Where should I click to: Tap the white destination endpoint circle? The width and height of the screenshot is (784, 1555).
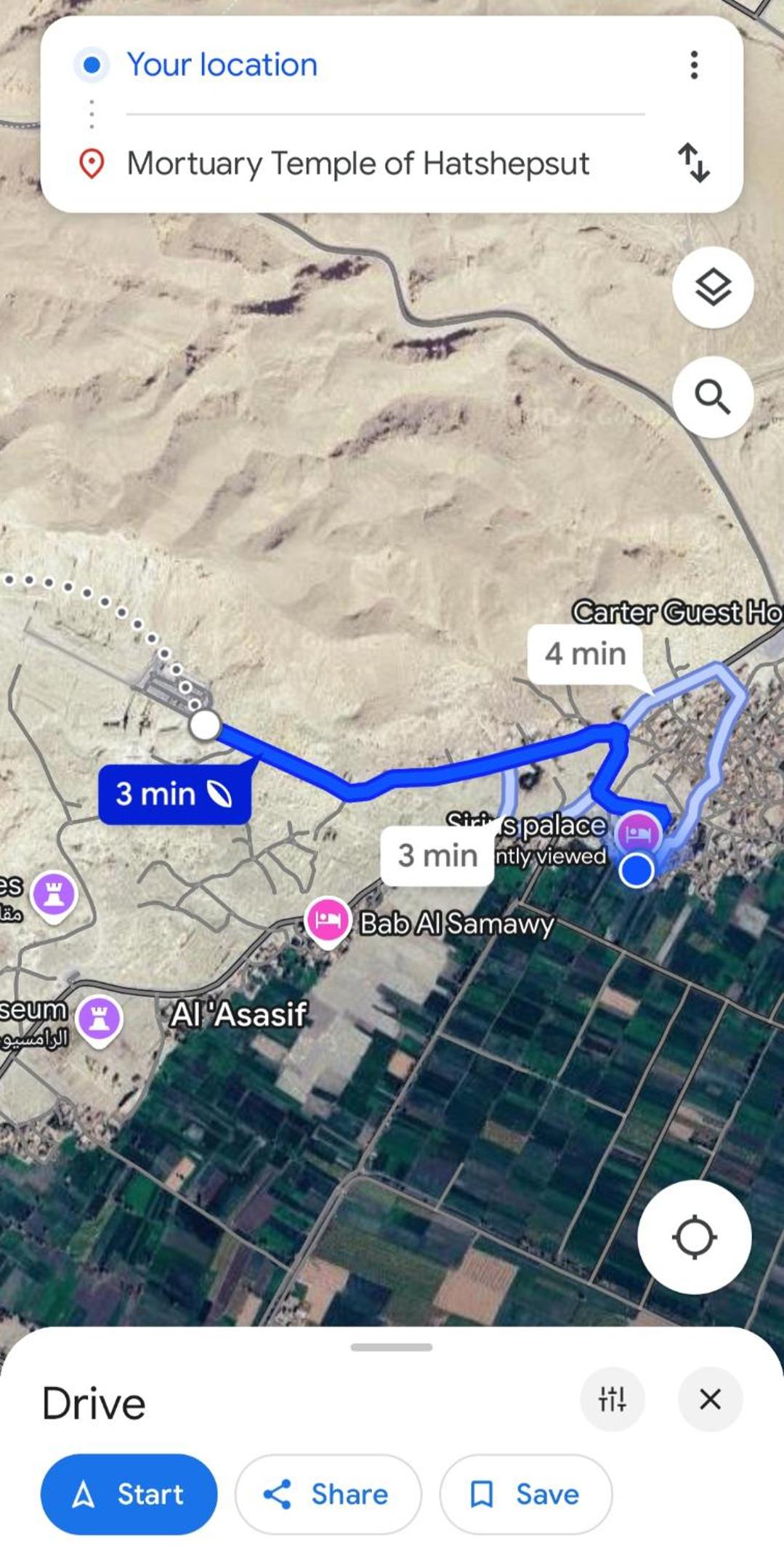(x=205, y=725)
